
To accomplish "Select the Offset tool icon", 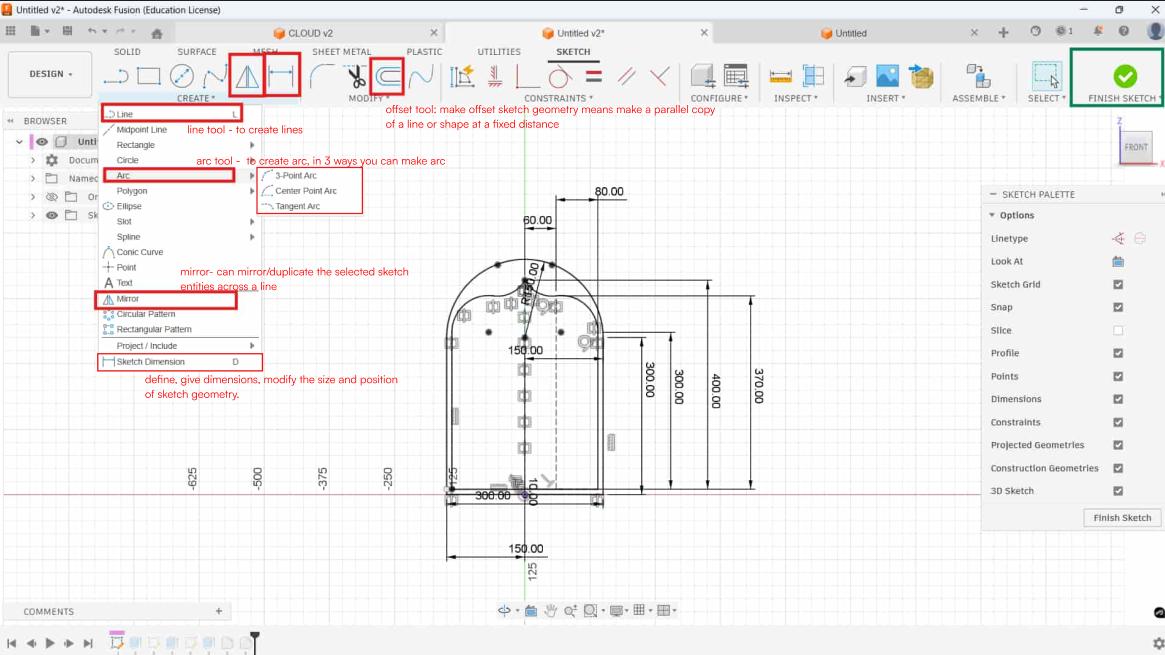I will pyautogui.click(x=388, y=76).
